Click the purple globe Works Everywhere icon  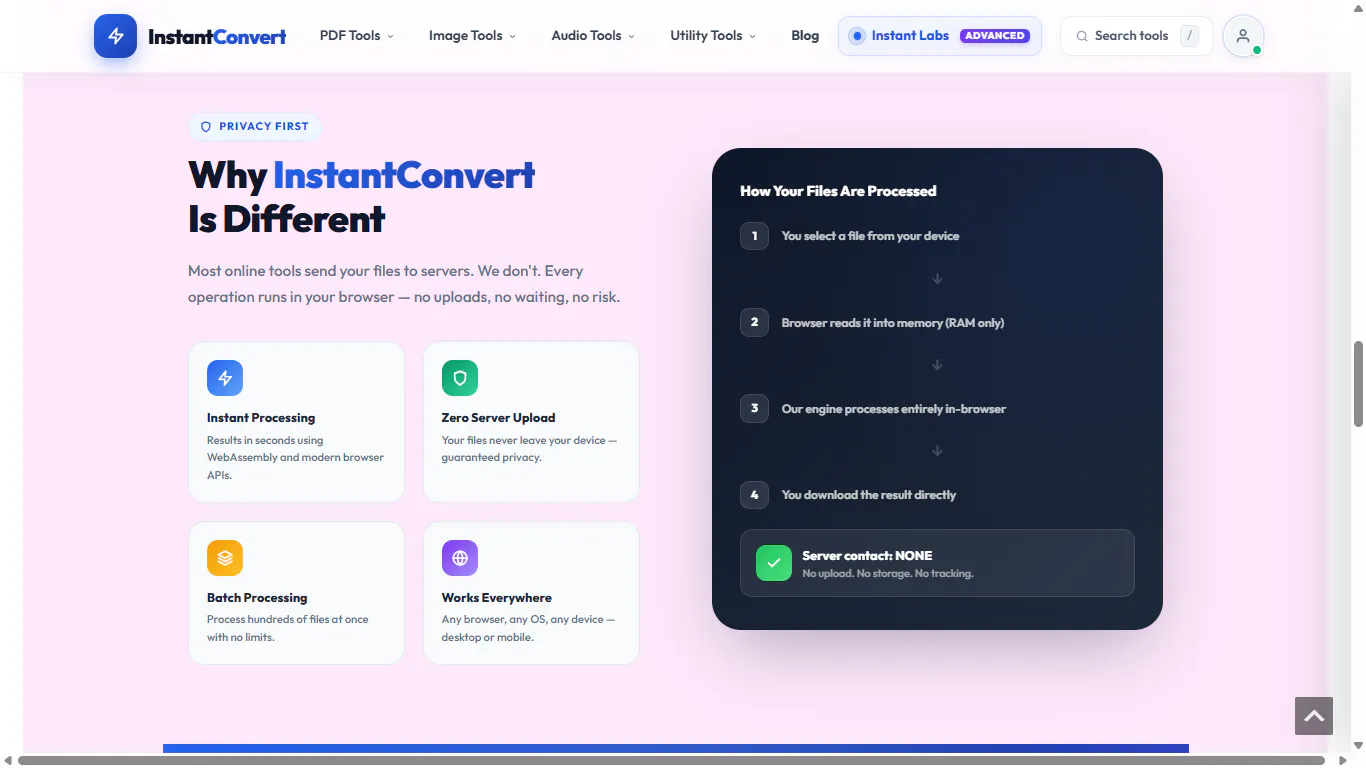pyautogui.click(x=460, y=558)
